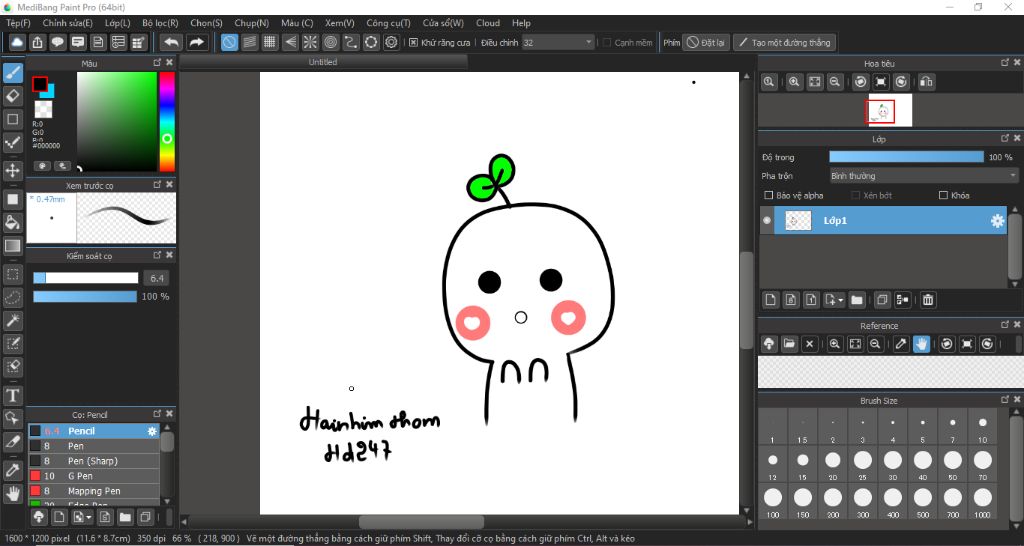Screen dimensions: 1024x546
Task: Tick the Khóa lock checkbox
Action: click(x=943, y=195)
